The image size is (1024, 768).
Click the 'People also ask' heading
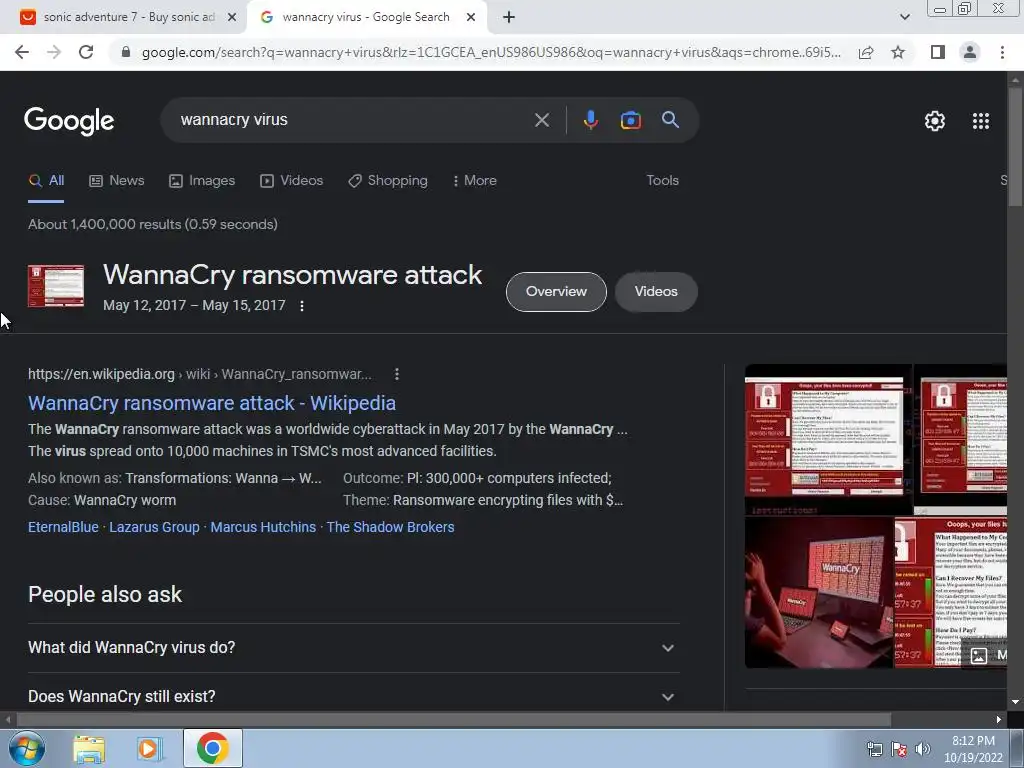[105, 594]
